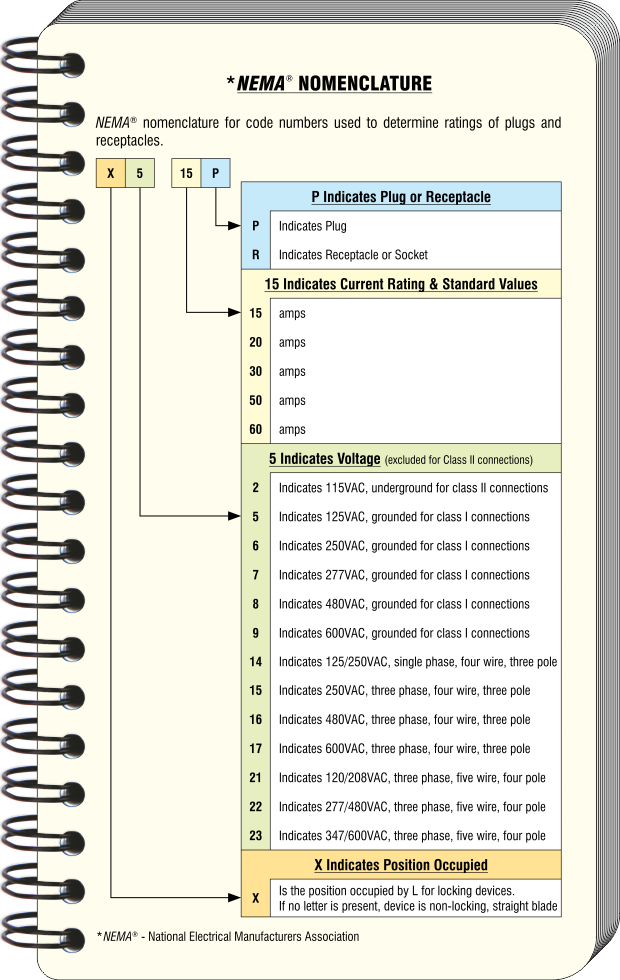The image size is (620, 980).
Task: Click '(excluded for Class II connections)' note
Action: (459, 460)
